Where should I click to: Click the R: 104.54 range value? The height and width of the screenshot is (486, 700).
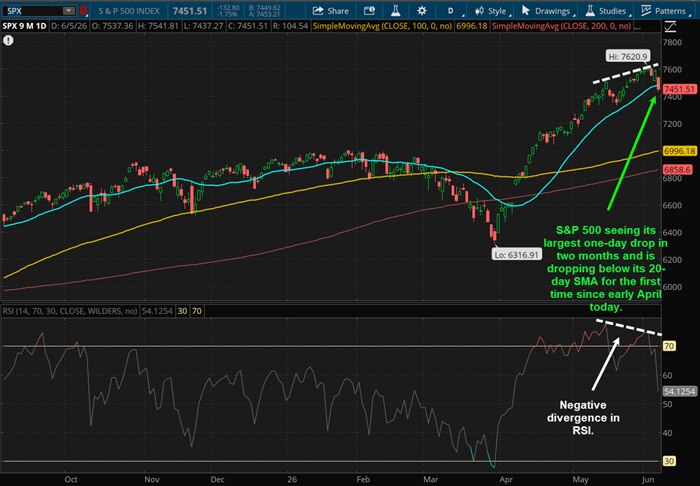tap(290, 26)
